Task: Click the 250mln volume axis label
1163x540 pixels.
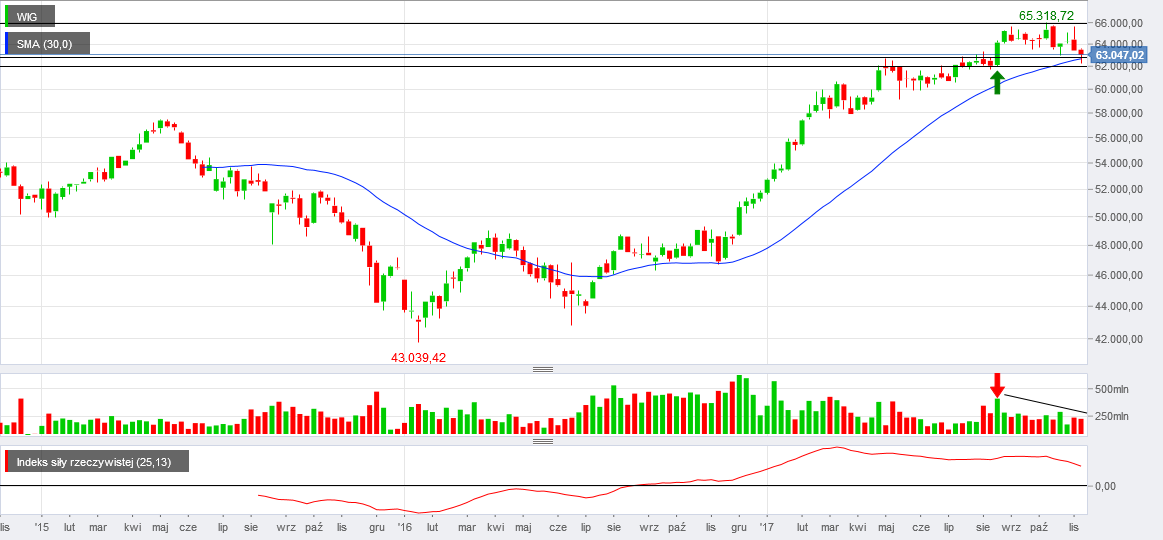Action: (1111, 417)
